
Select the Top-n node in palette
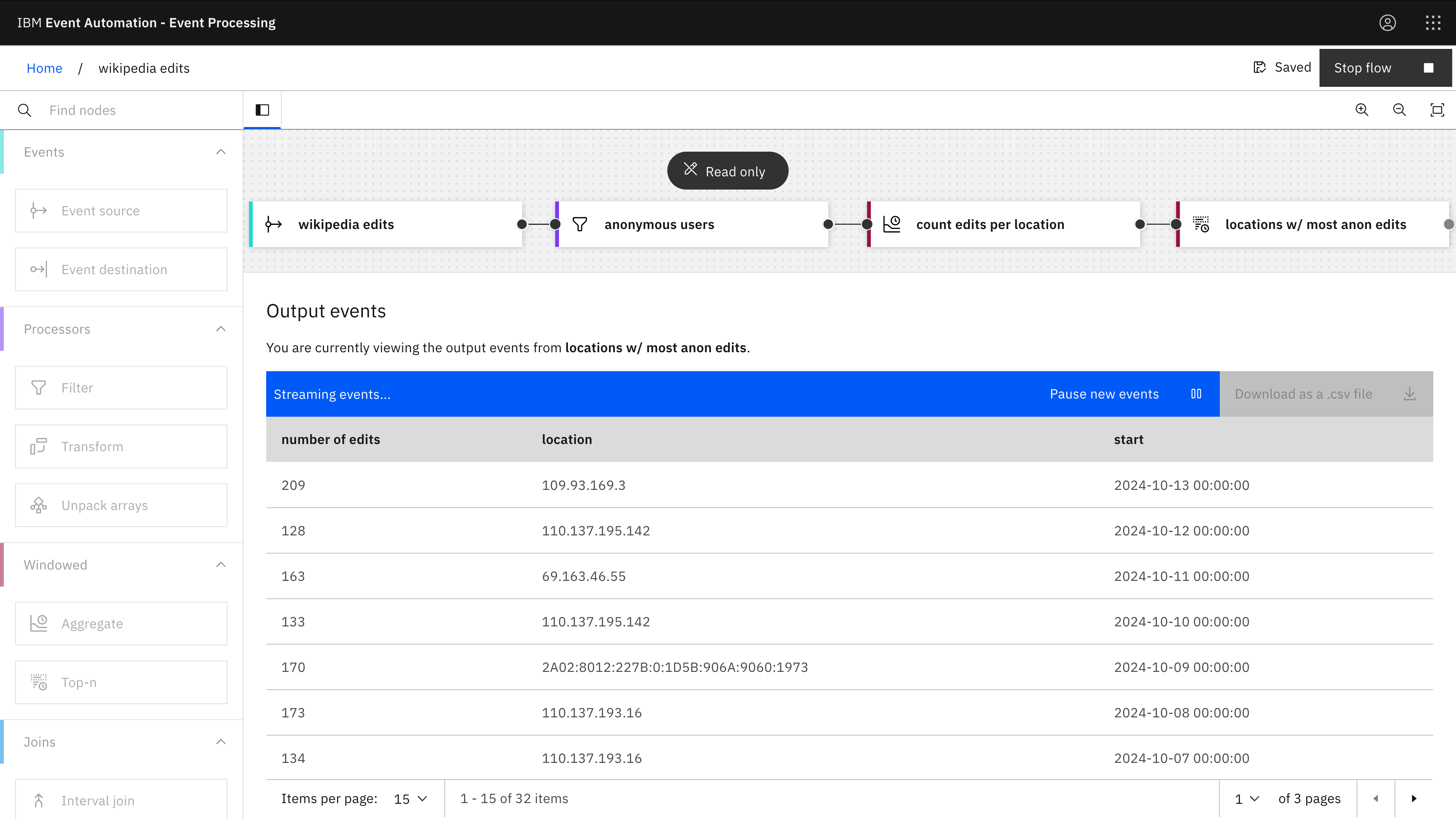pos(121,682)
